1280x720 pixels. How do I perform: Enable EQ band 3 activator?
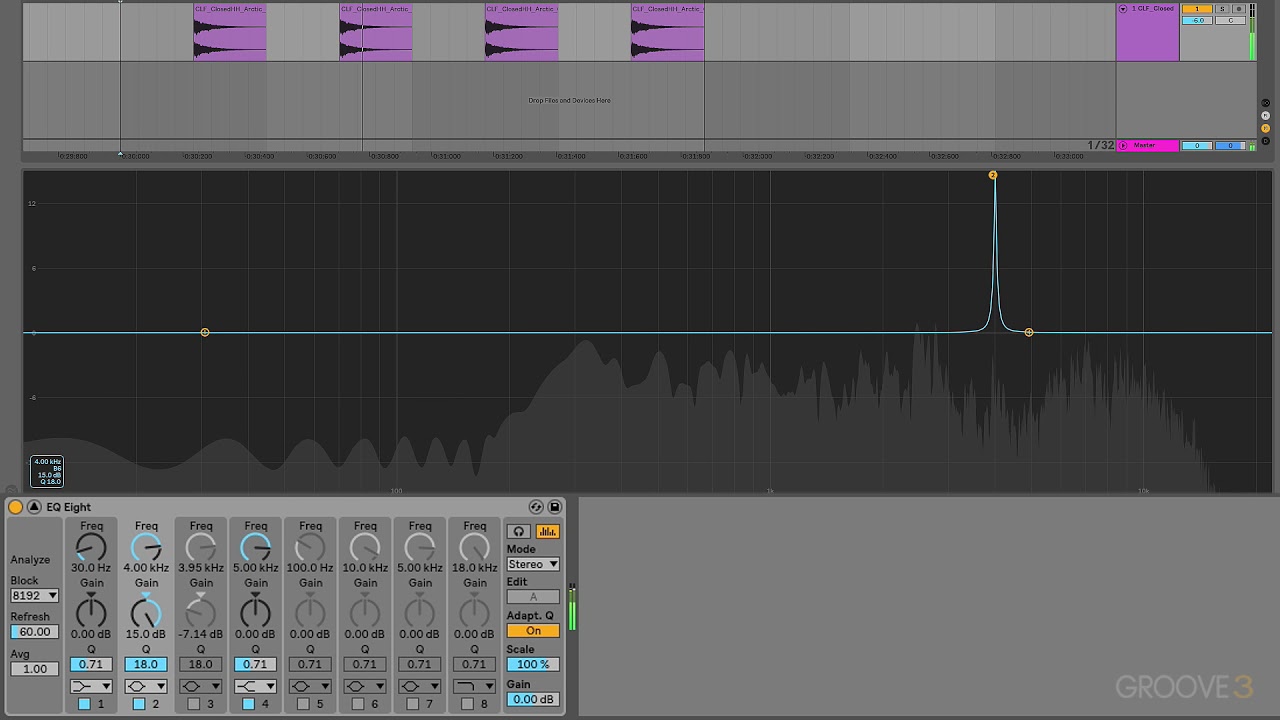[x=194, y=704]
